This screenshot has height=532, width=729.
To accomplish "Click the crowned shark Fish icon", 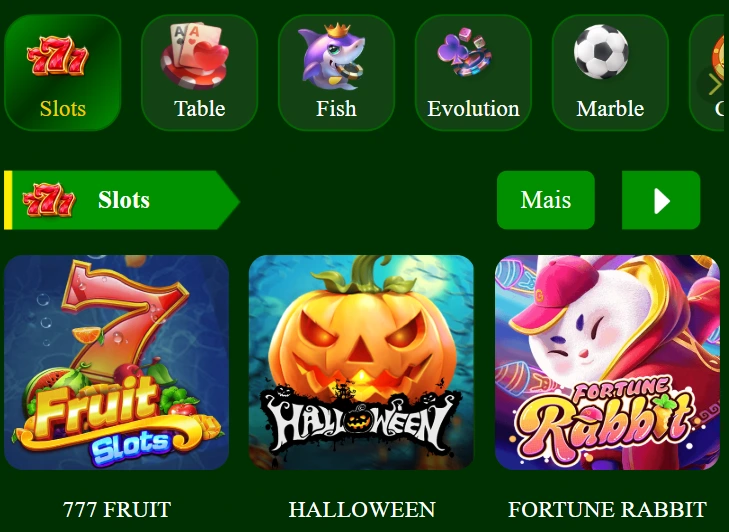I will [x=331, y=56].
